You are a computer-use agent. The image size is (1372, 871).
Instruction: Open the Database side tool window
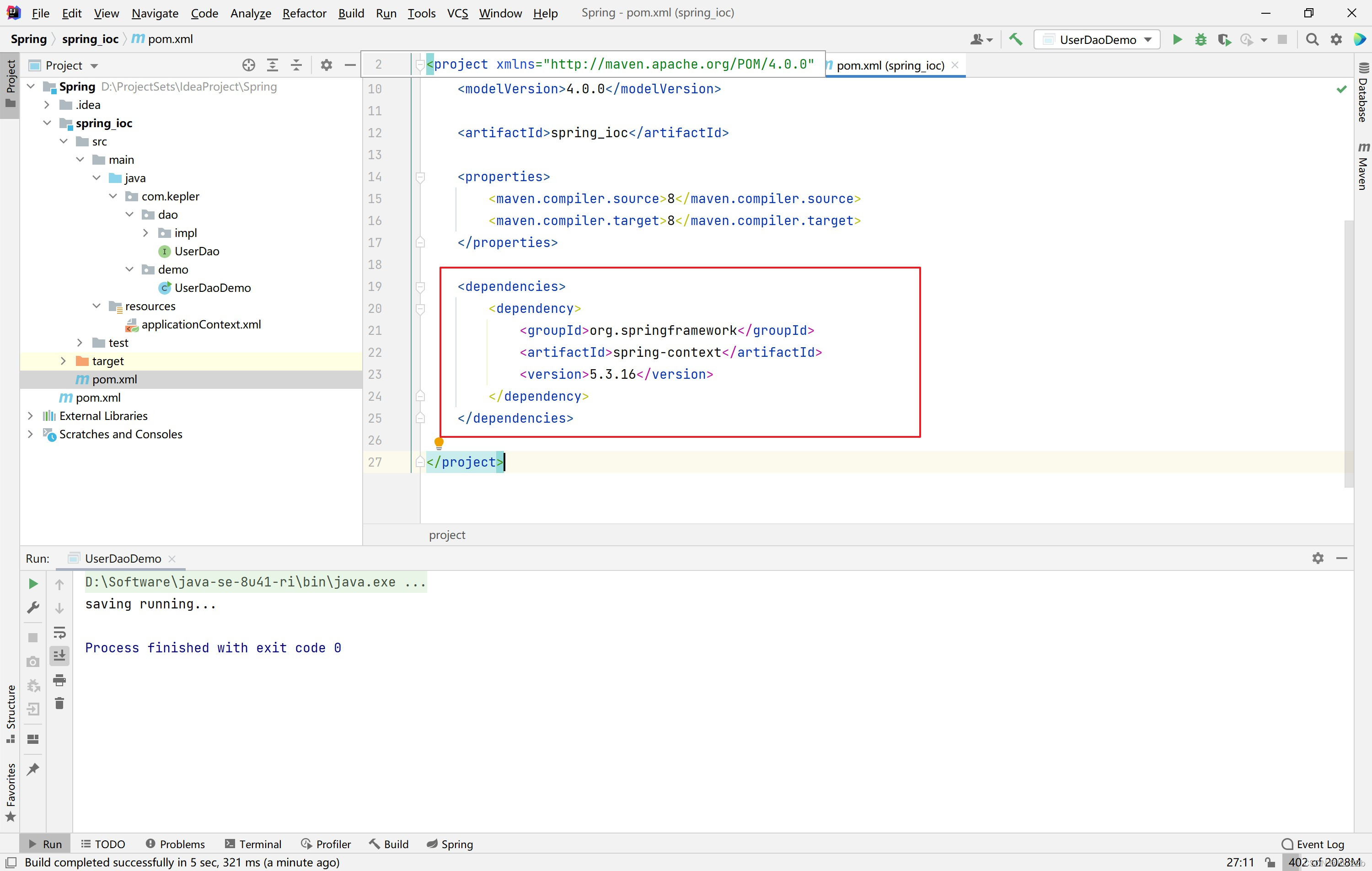point(1362,92)
